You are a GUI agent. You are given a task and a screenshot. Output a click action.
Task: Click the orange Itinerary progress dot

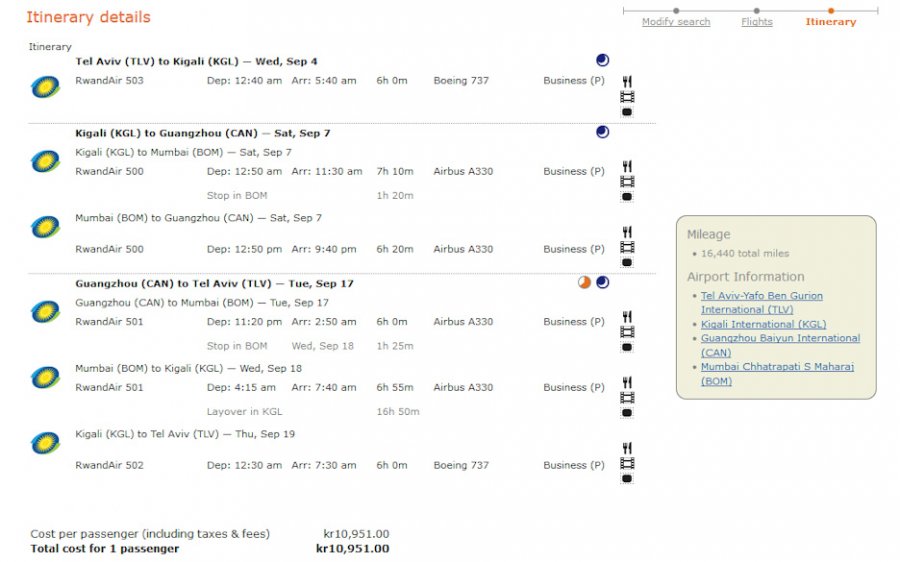point(831,10)
